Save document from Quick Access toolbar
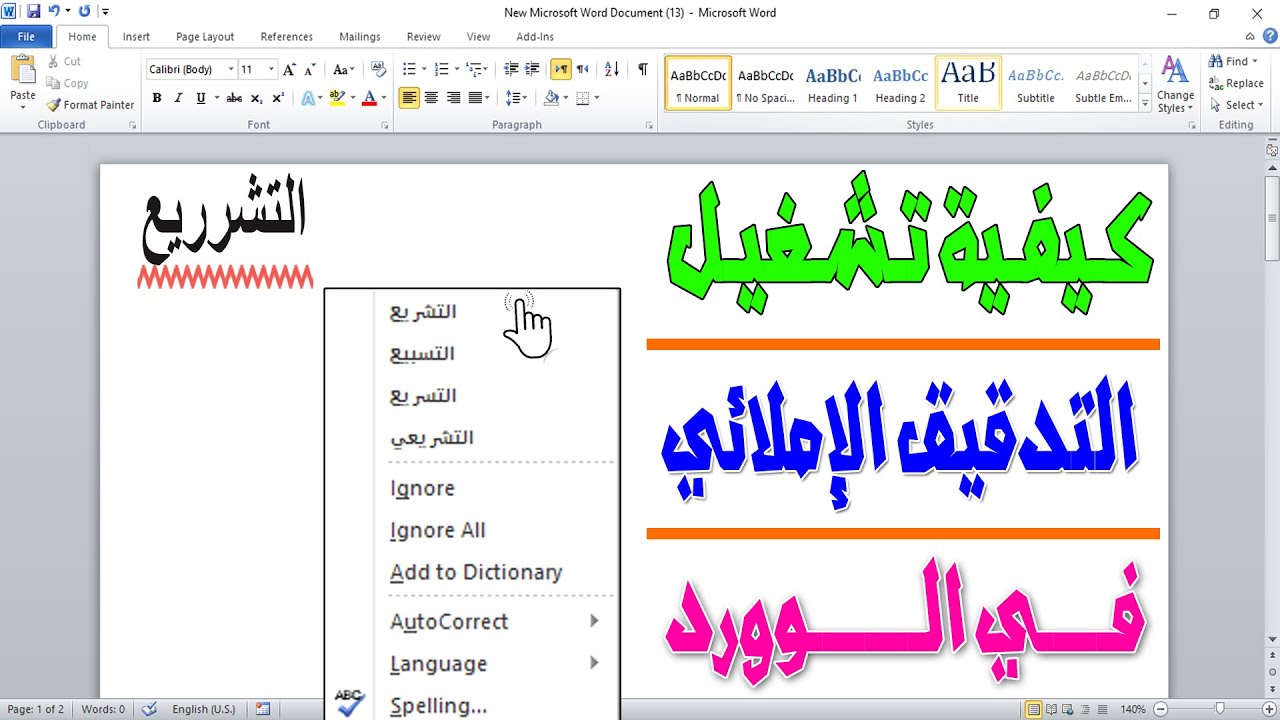The image size is (1280, 720). click(33, 12)
